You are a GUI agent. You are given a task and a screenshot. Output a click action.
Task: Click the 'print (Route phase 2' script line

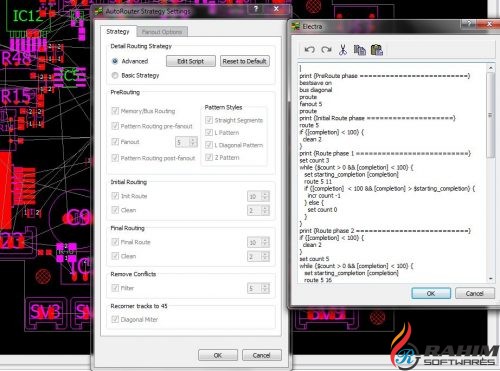click(385, 231)
